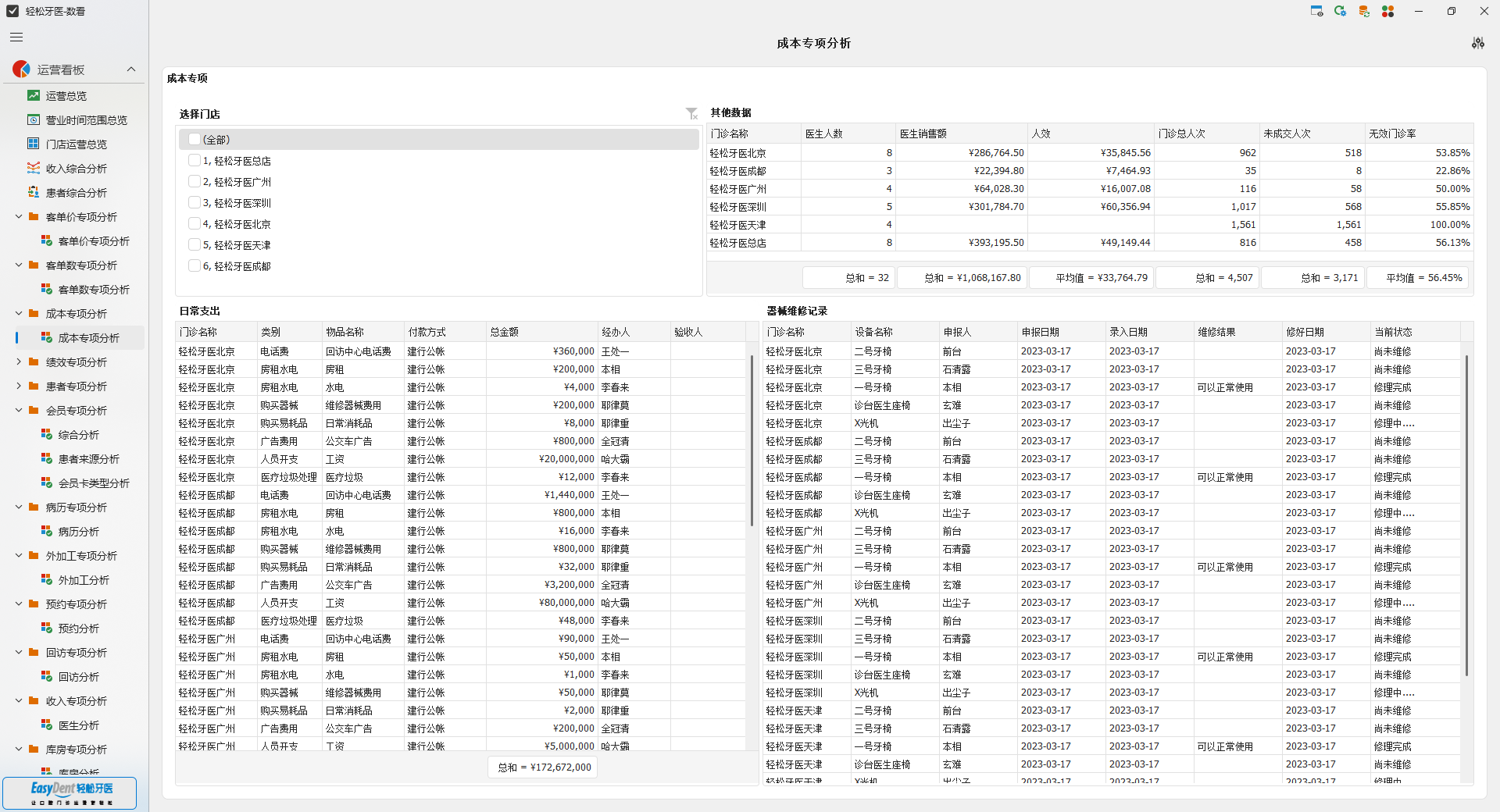
Task: Click the 预约分析 report icon
Action: [47, 629]
